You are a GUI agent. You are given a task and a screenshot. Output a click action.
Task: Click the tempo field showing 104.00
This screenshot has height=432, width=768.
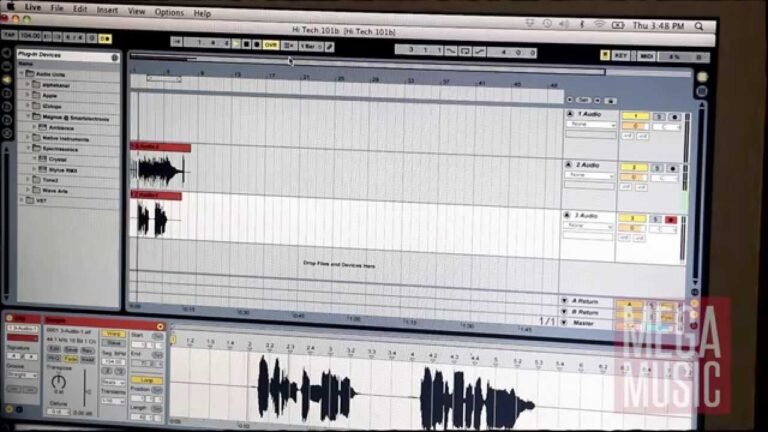(29, 36)
